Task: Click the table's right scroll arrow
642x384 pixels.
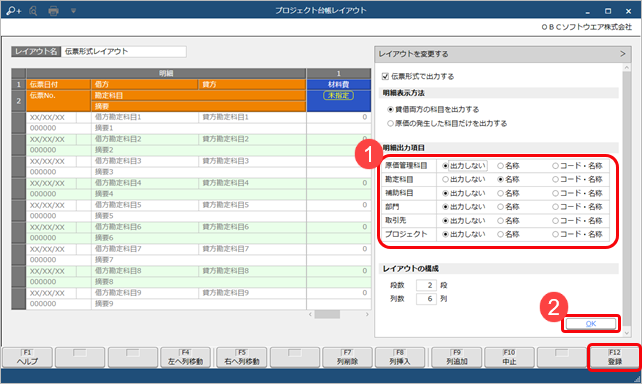Action: [x=367, y=314]
